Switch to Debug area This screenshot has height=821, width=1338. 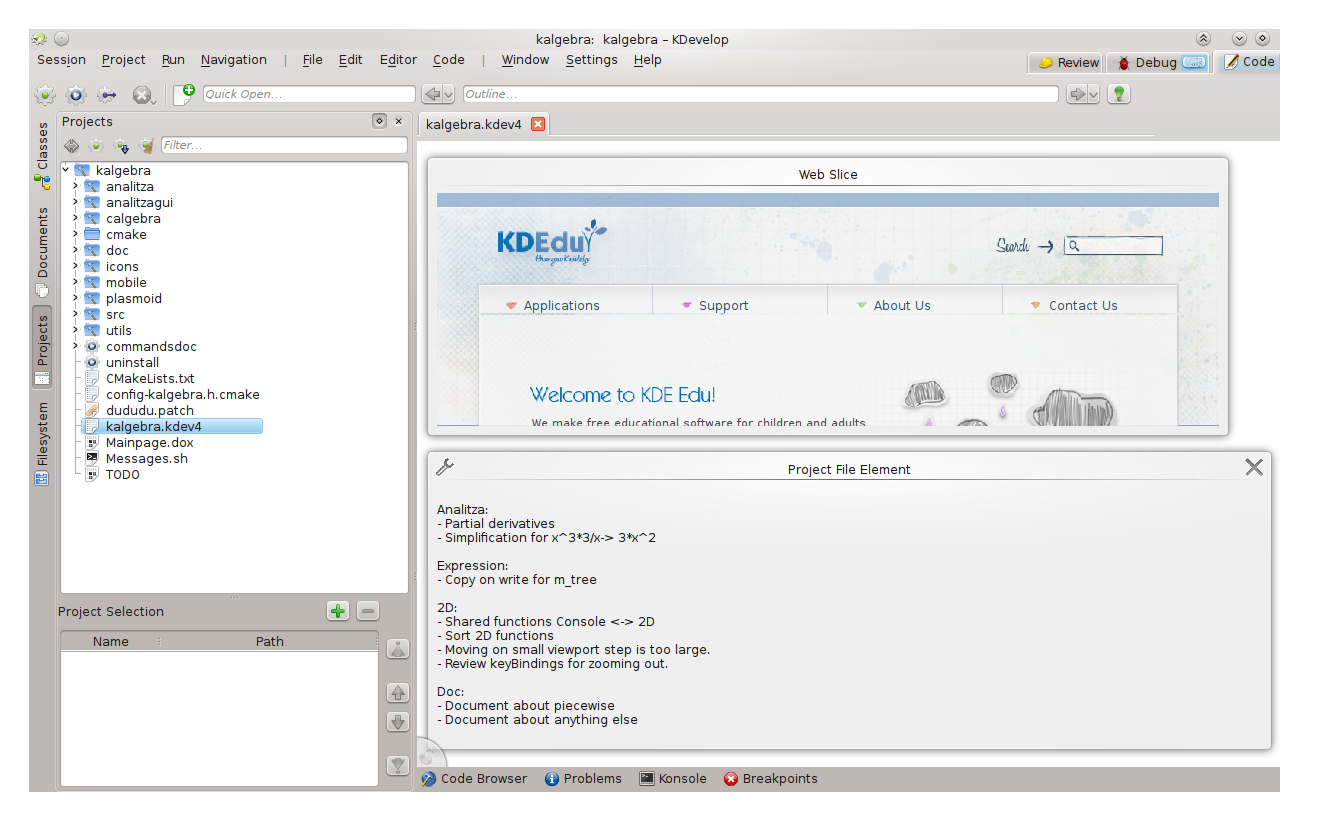click(x=1160, y=62)
